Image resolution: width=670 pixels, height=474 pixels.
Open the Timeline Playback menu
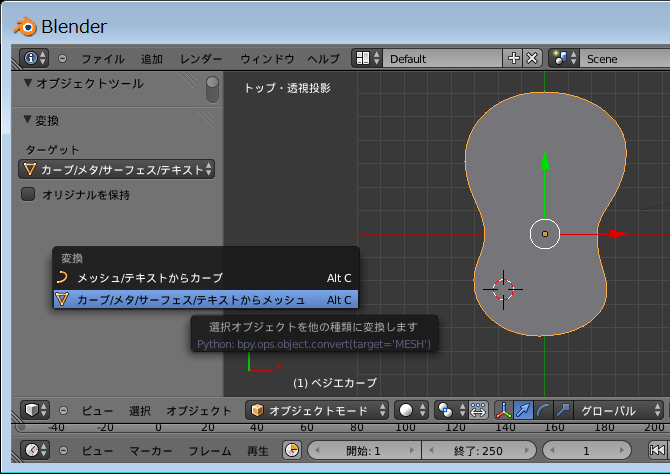tap(258, 450)
